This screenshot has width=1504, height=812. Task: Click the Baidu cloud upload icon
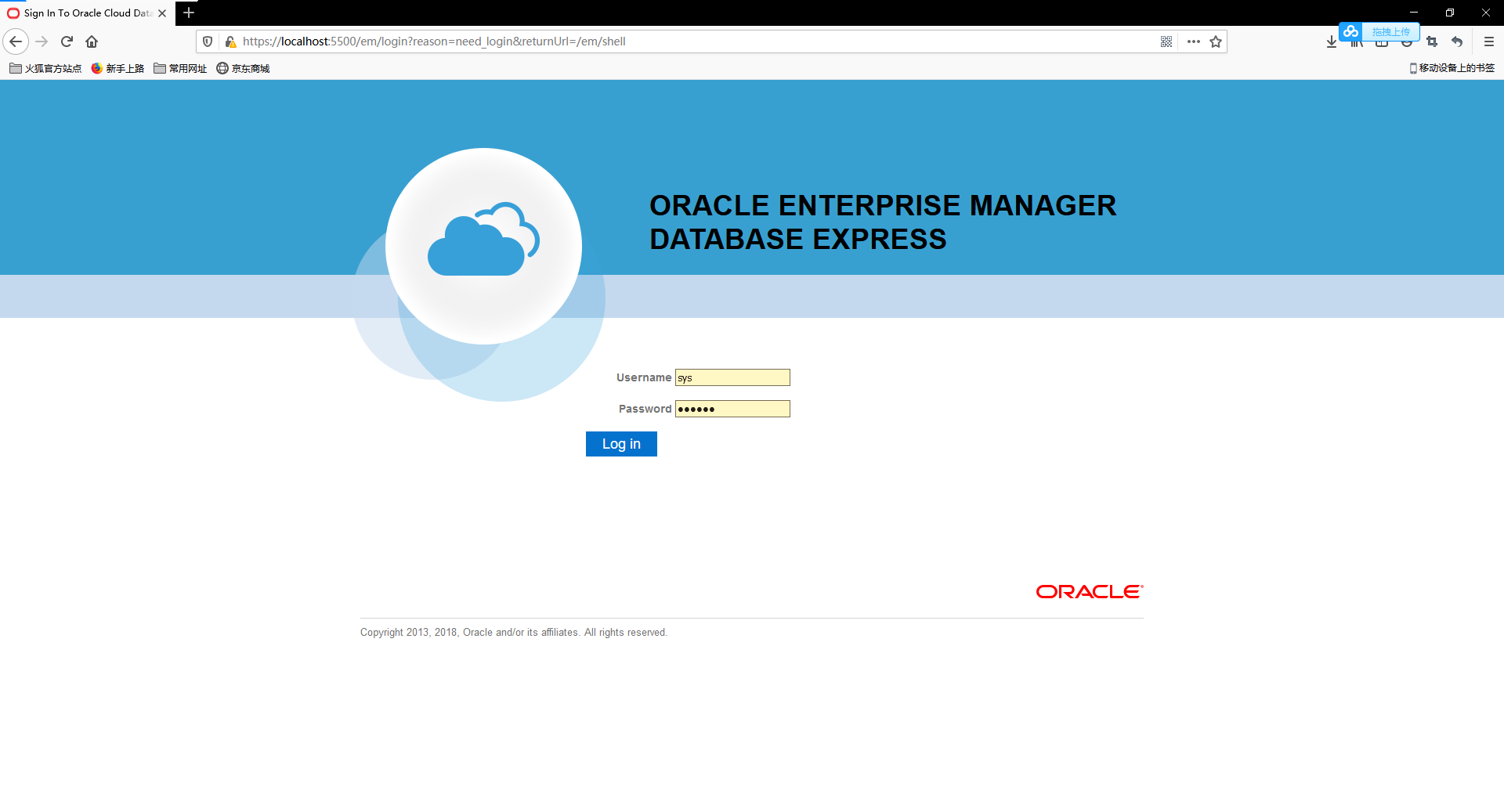pyautogui.click(x=1350, y=31)
